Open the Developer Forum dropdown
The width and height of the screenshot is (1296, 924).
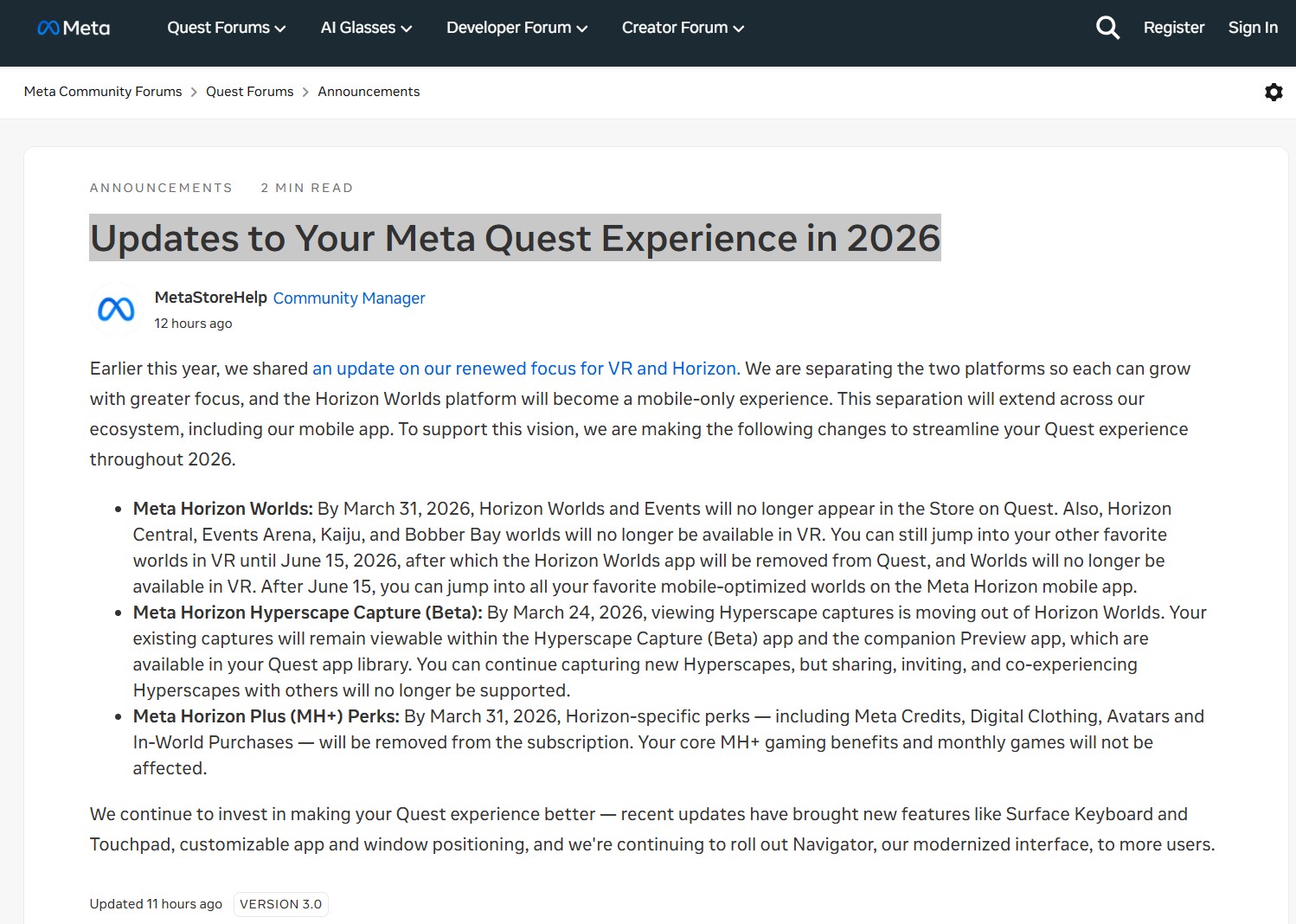pyautogui.click(x=516, y=28)
